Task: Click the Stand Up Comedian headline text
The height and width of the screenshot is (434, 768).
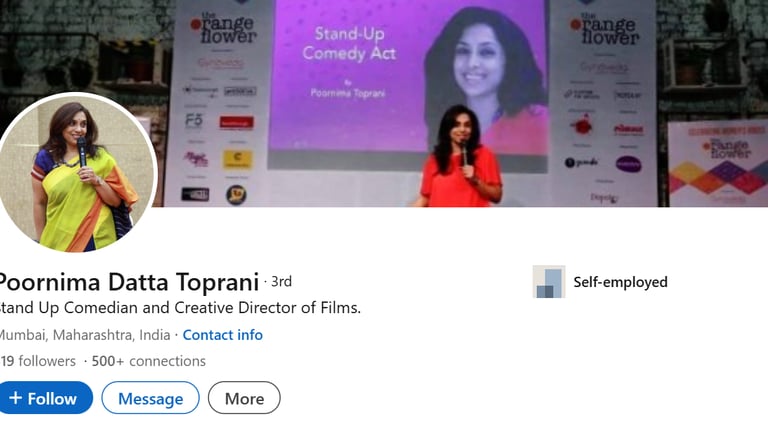Action: click(x=179, y=308)
